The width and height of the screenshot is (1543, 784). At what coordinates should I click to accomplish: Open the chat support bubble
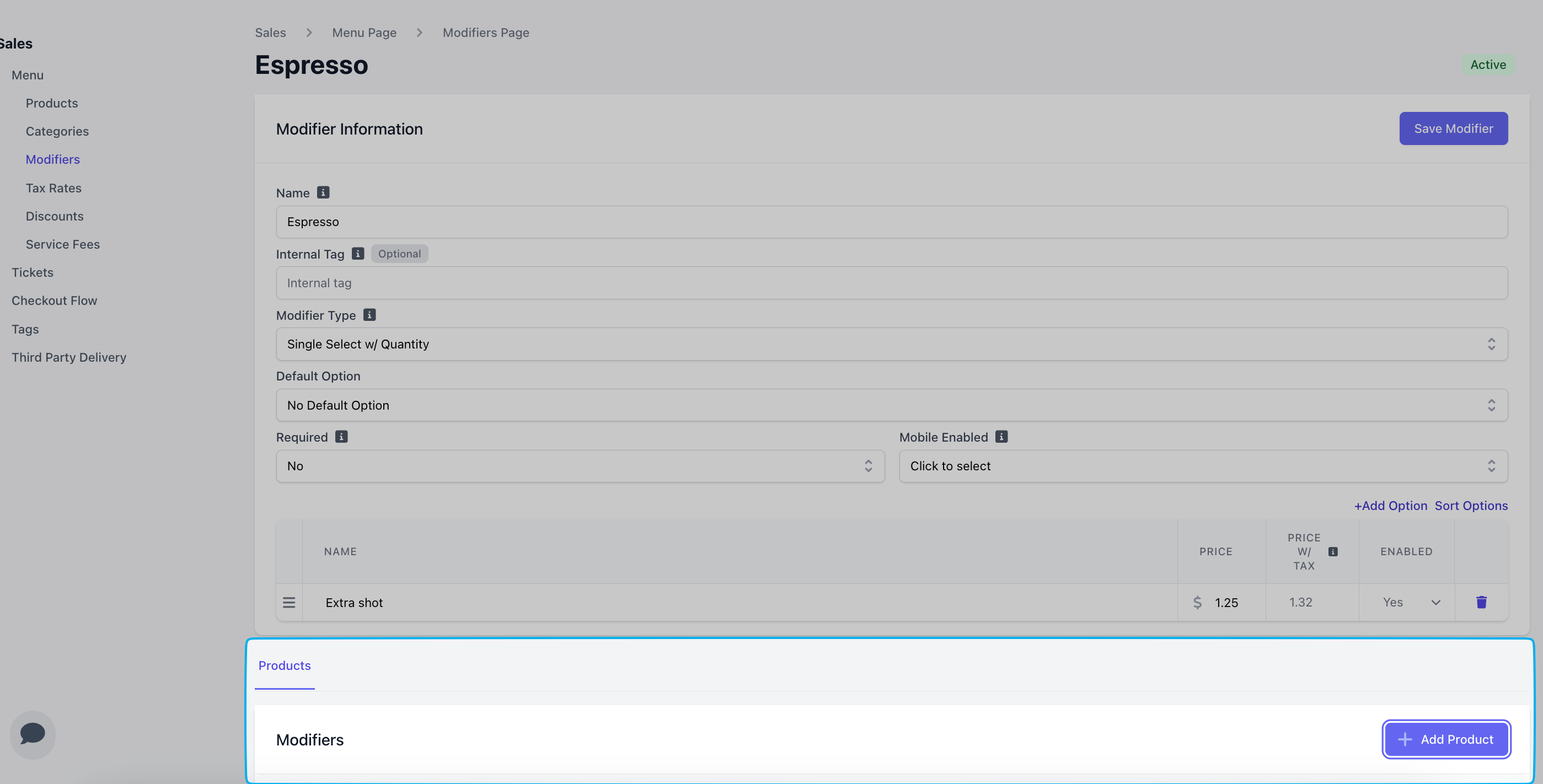(33, 734)
